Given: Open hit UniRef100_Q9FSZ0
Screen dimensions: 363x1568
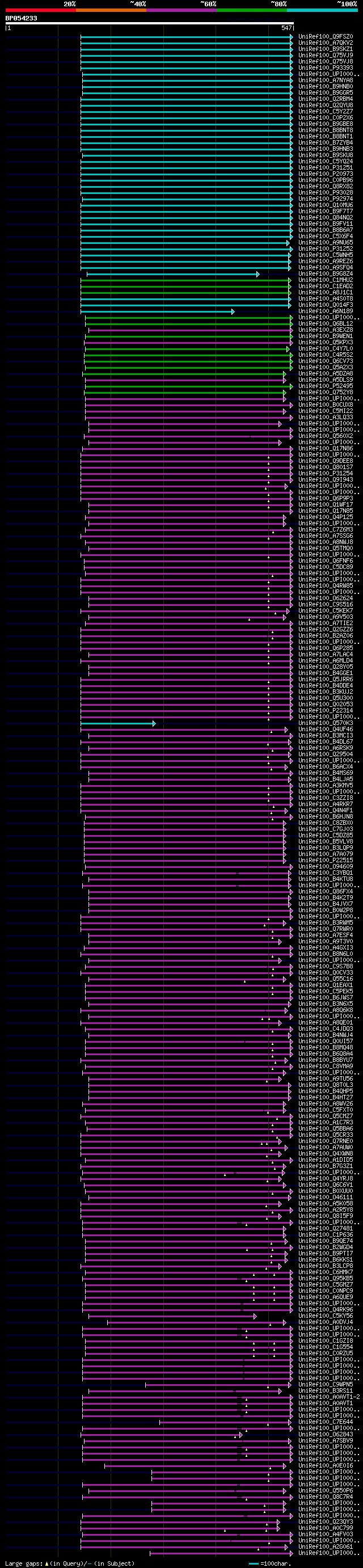Looking at the screenshot, I should tap(325, 36).
